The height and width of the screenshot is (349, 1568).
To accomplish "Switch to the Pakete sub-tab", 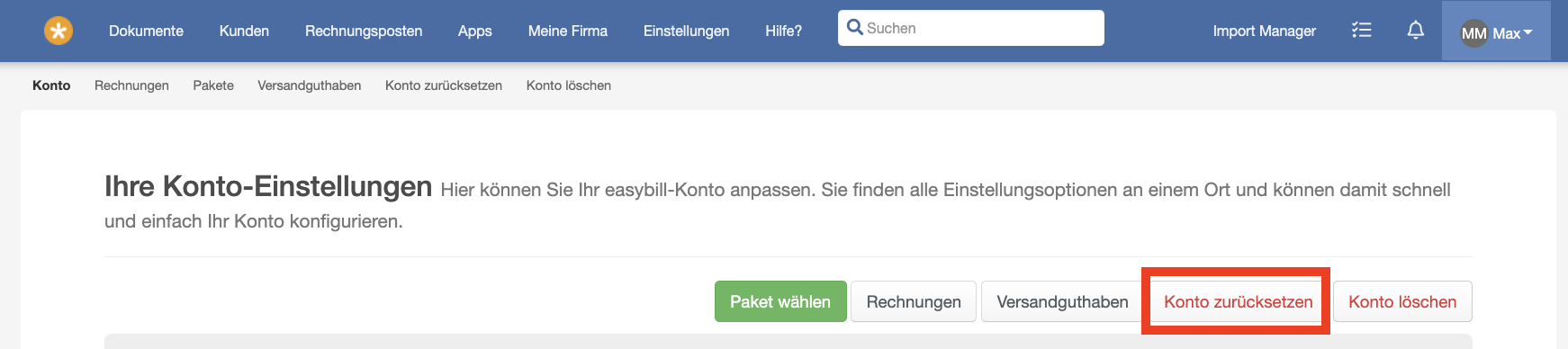I will 213,85.
